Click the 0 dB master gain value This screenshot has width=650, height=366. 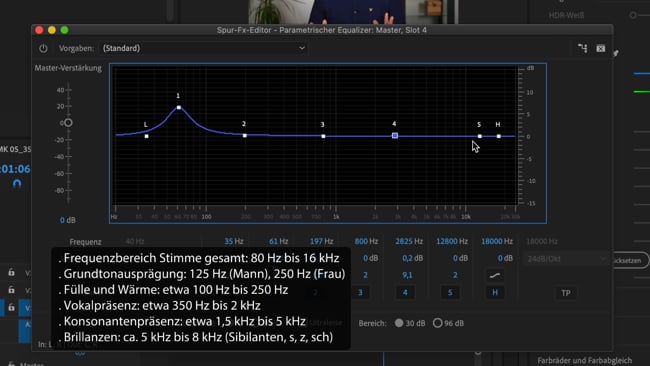tap(68, 220)
